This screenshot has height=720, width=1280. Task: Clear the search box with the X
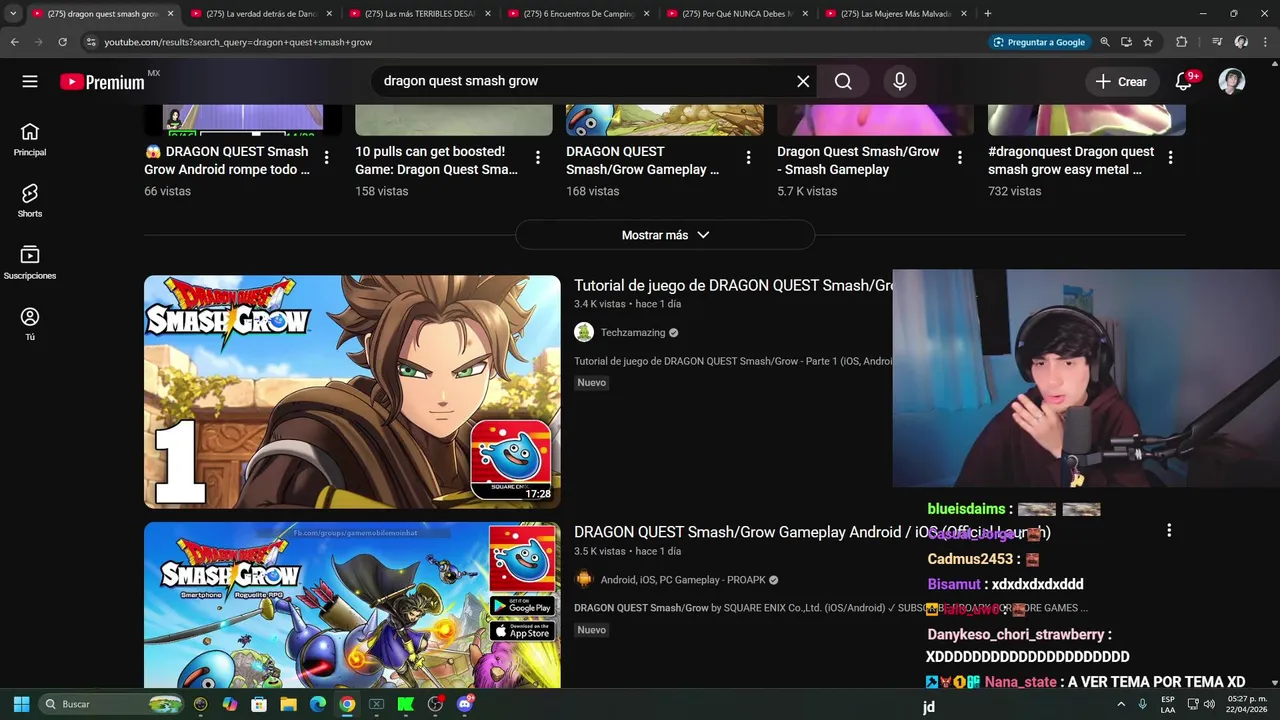pos(803,81)
